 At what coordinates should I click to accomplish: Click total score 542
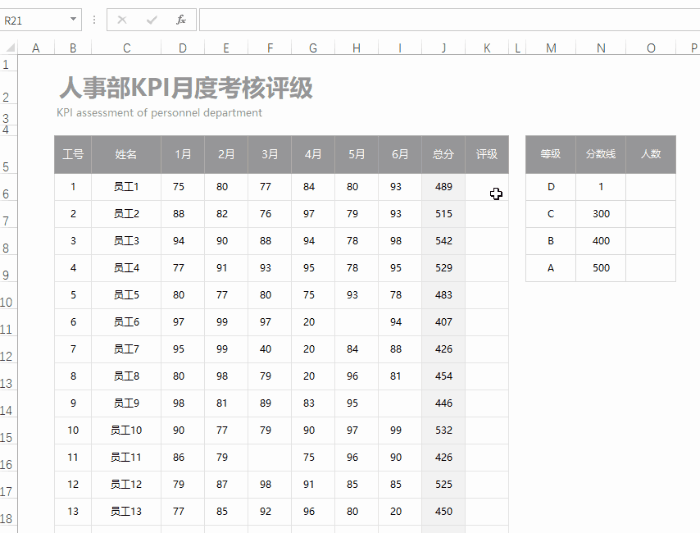point(443,241)
